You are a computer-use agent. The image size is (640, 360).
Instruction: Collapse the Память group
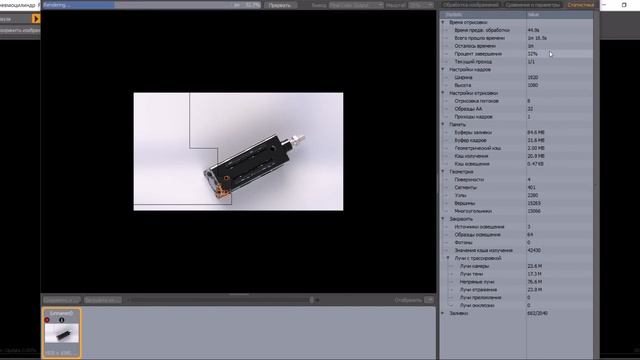coord(443,124)
